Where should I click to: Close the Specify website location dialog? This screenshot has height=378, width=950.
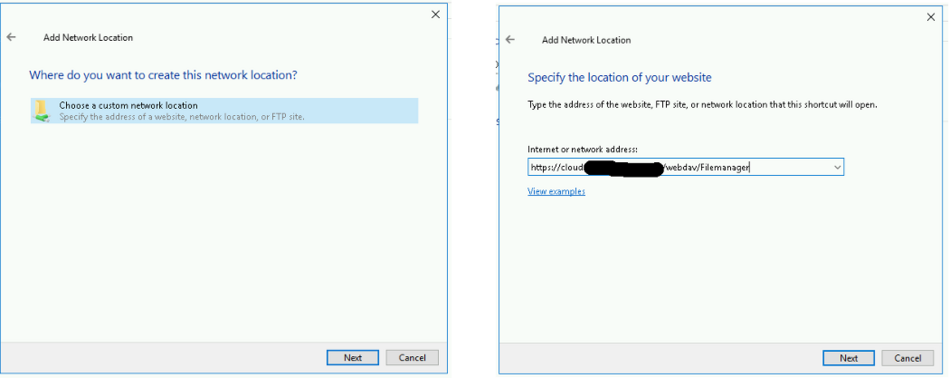click(x=931, y=18)
